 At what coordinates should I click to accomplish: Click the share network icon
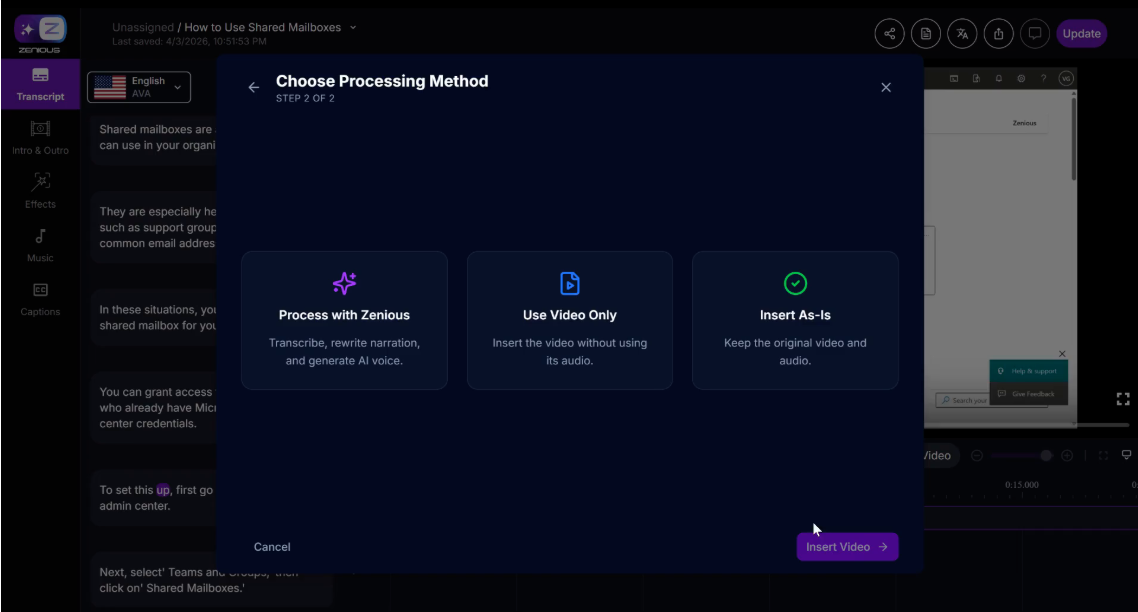[x=889, y=33]
